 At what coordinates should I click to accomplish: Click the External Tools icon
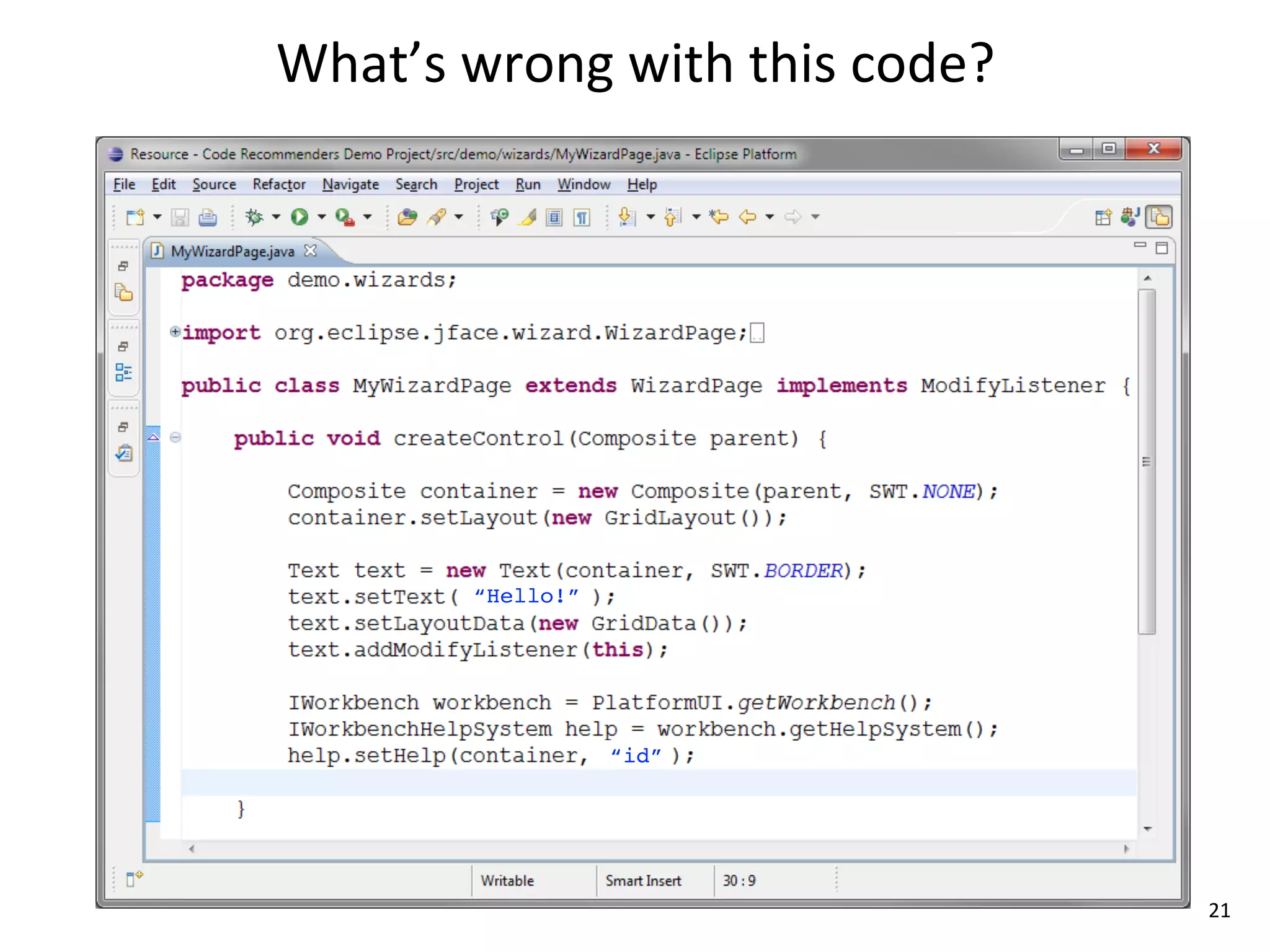pos(345,217)
